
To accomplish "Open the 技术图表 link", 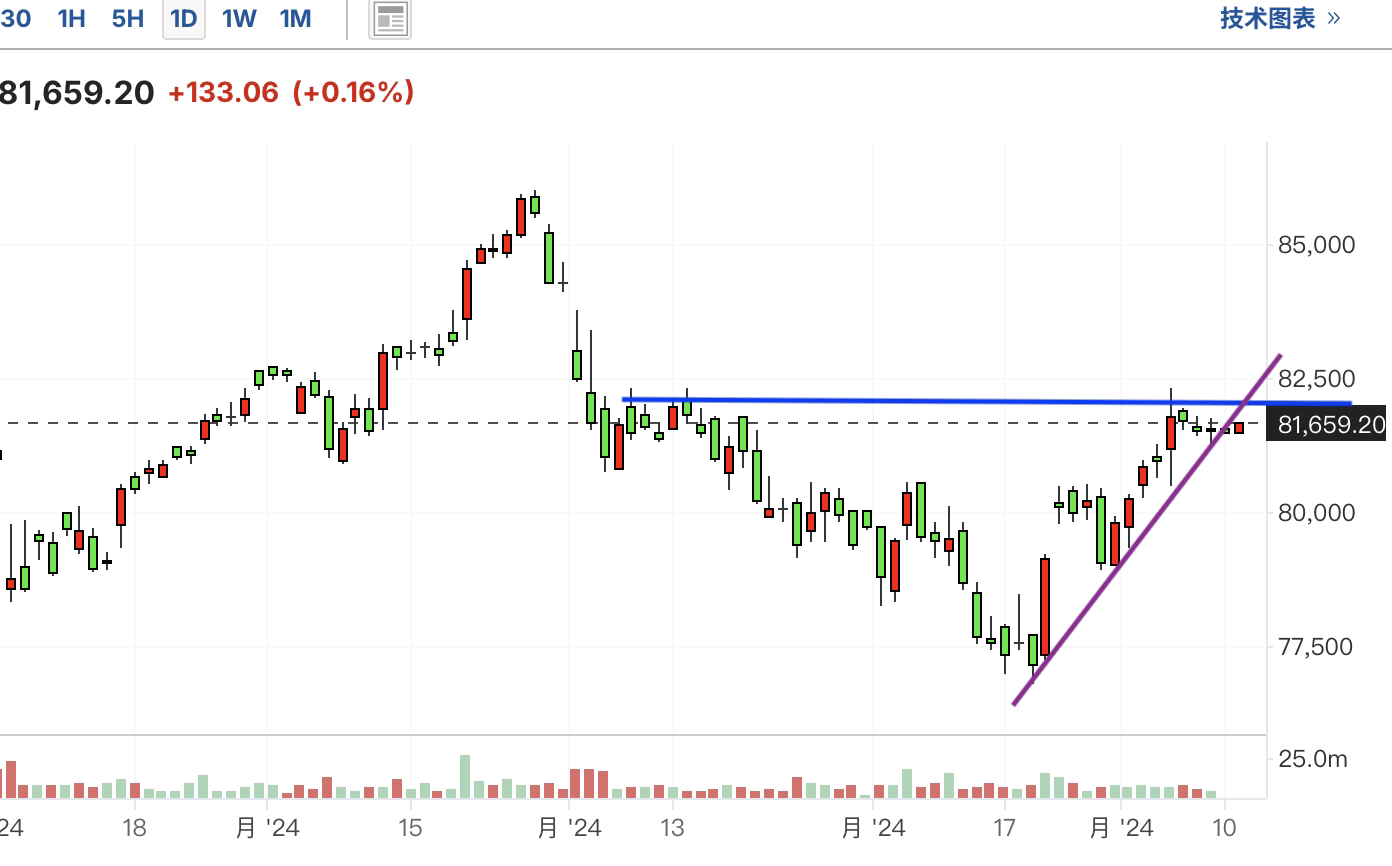I will point(1280,18).
